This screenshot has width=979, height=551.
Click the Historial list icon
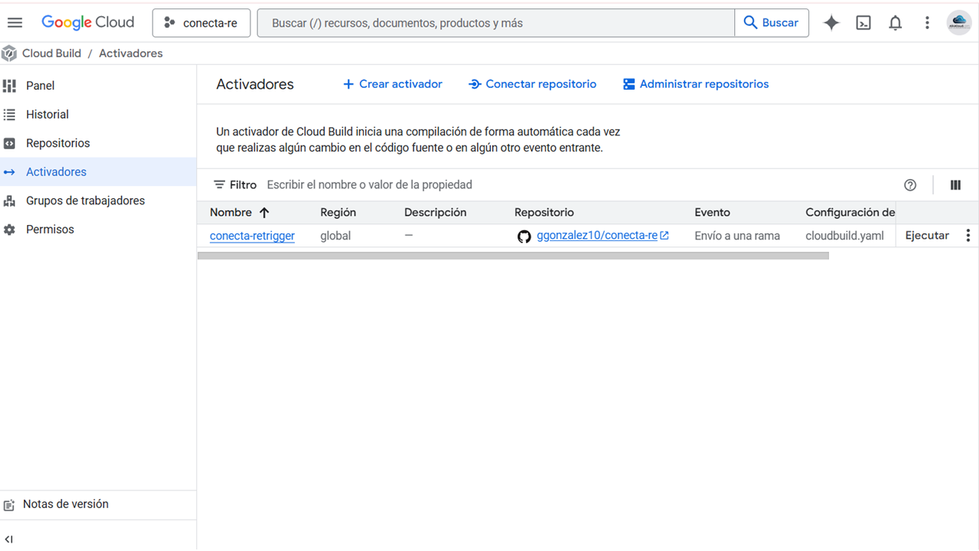click(x=9, y=114)
